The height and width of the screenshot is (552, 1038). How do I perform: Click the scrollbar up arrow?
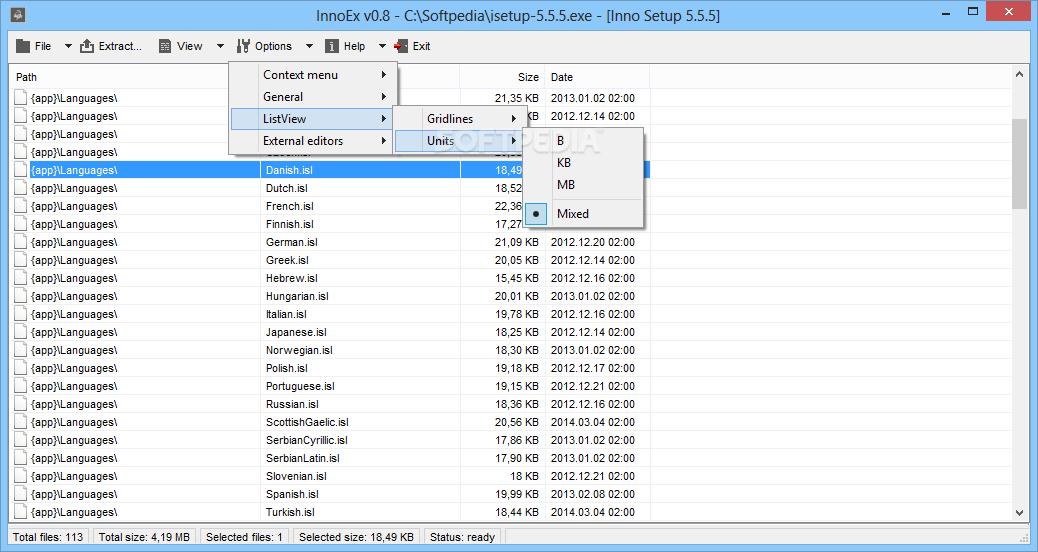[1019, 75]
